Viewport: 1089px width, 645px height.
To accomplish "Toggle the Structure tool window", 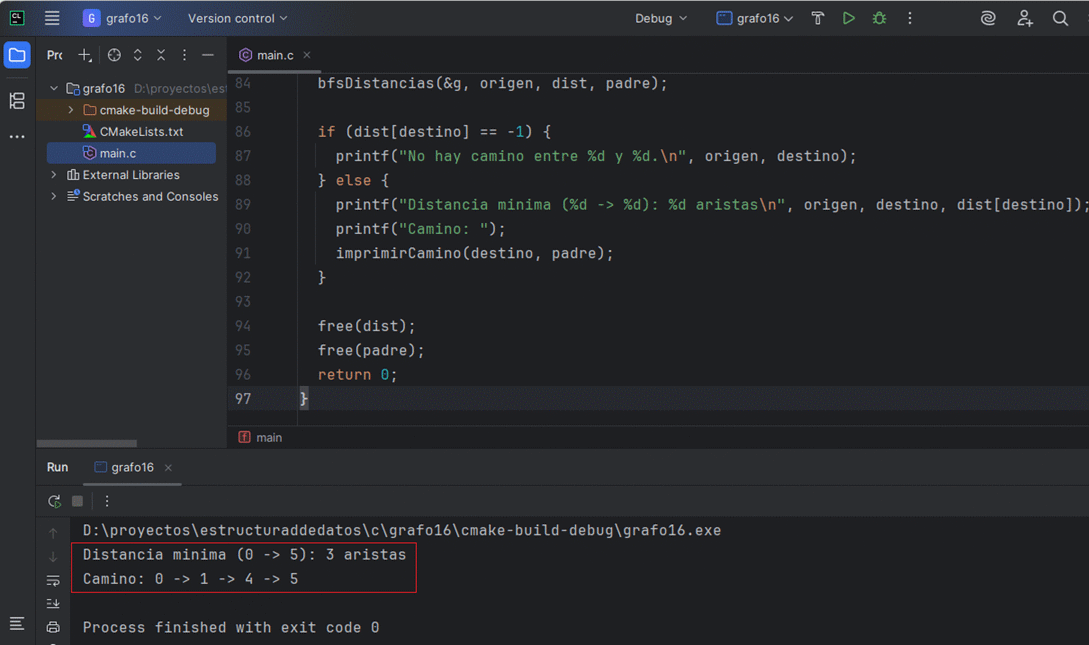I will [x=17, y=101].
